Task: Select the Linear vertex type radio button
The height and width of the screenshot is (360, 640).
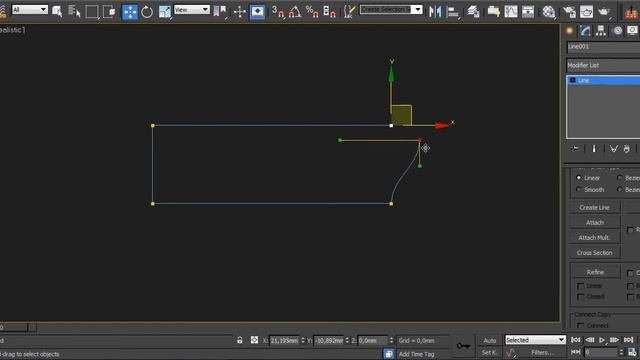Action: [578, 178]
